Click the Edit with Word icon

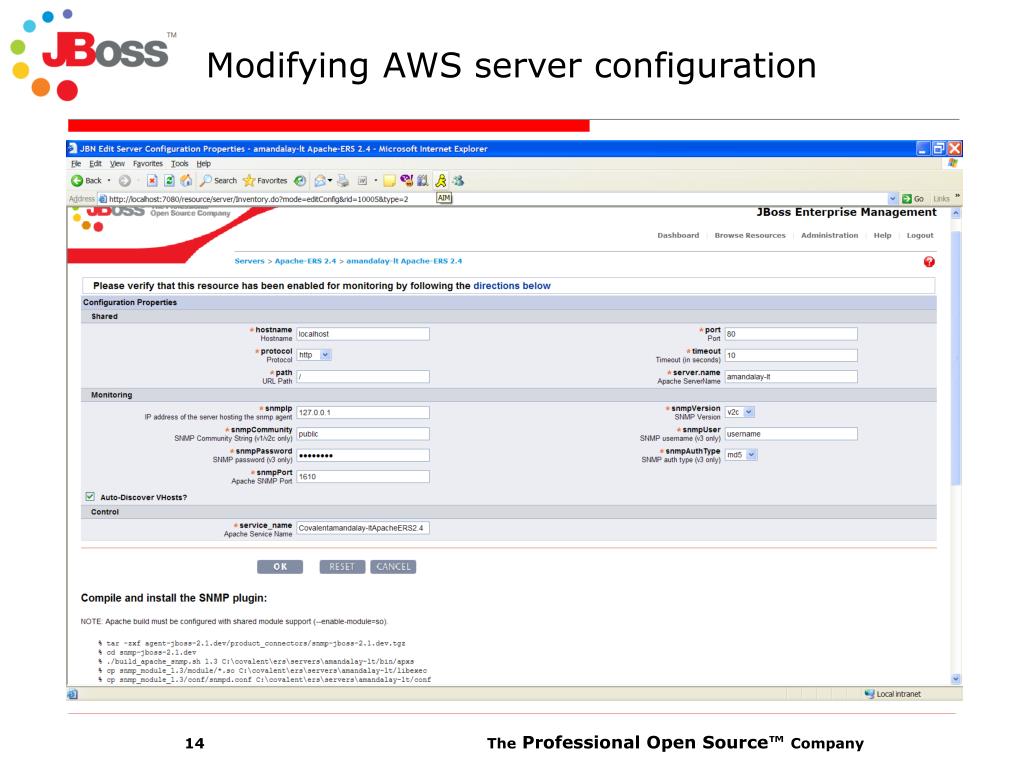362,181
